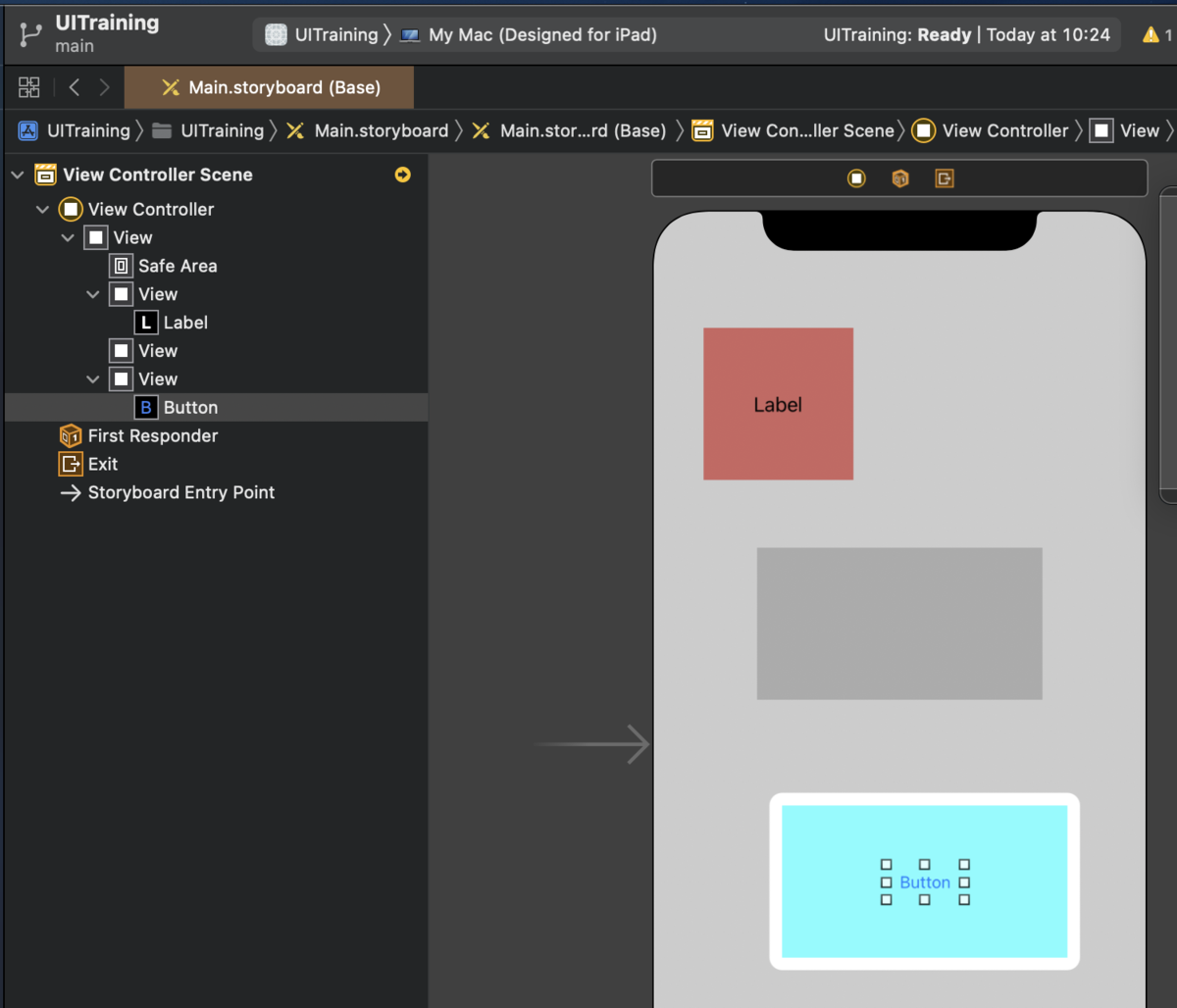Image resolution: width=1177 pixels, height=1008 pixels.
Task: Select Exit in document outline
Action: tap(216, 464)
